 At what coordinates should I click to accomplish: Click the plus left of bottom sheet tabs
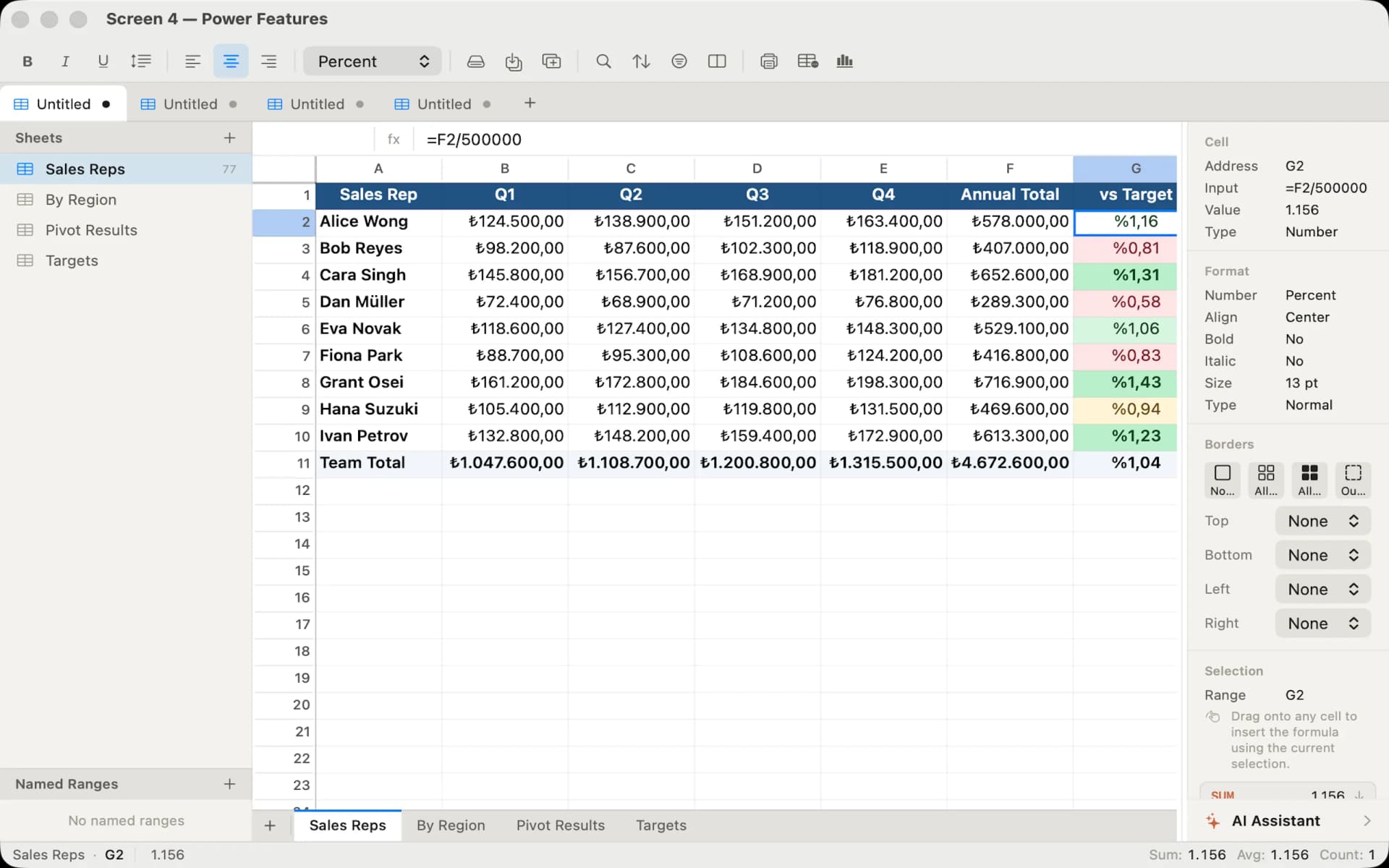tap(270, 825)
